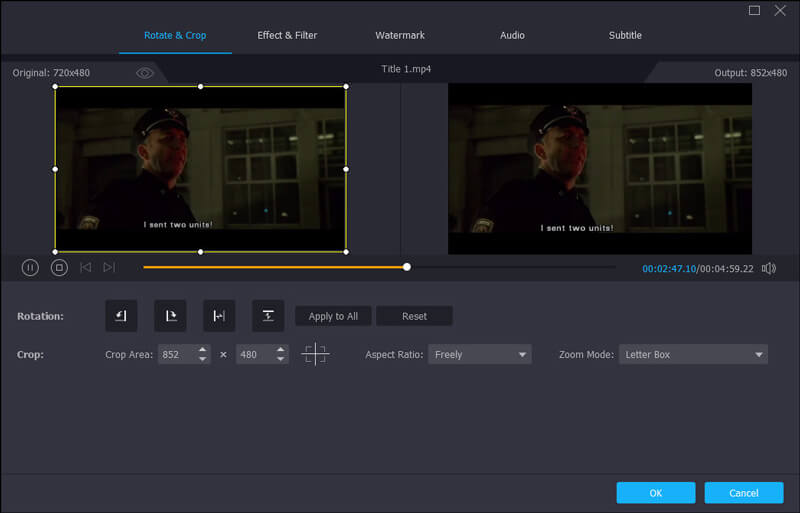Stop the video playback

pyautogui.click(x=59, y=267)
